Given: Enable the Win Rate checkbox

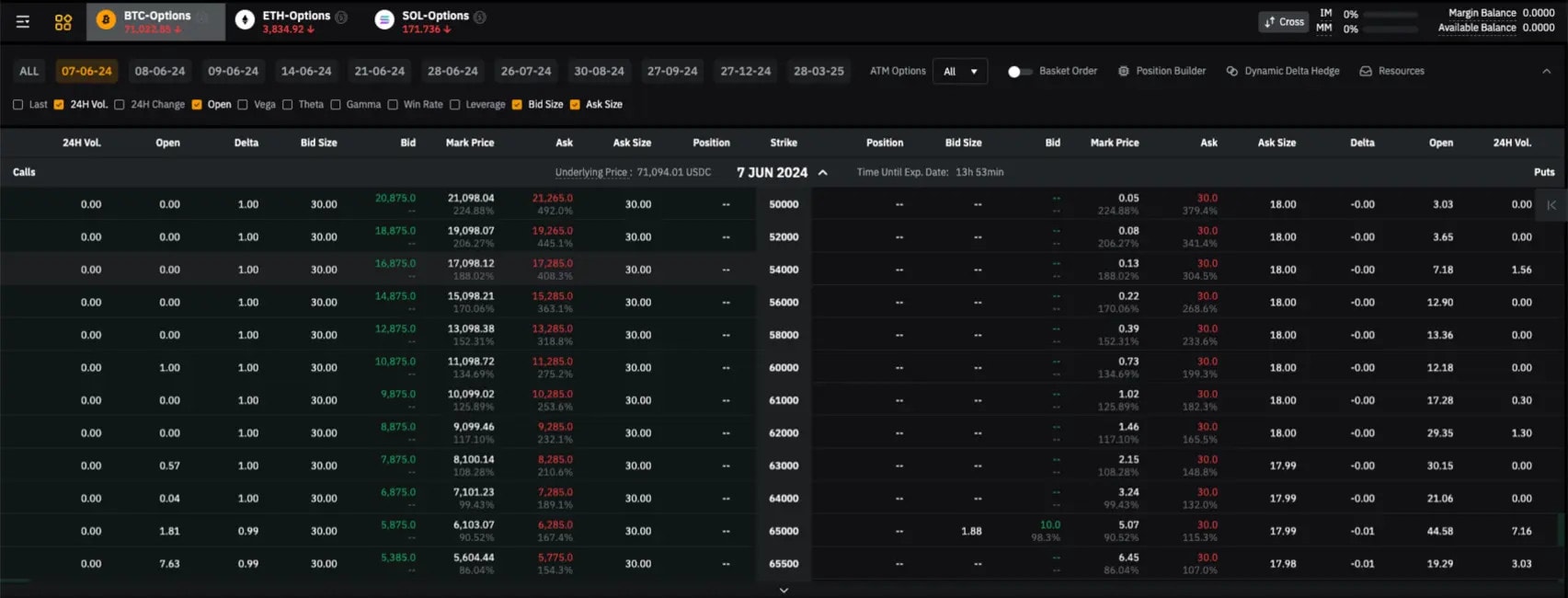Looking at the screenshot, I should [x=393, y=105].
